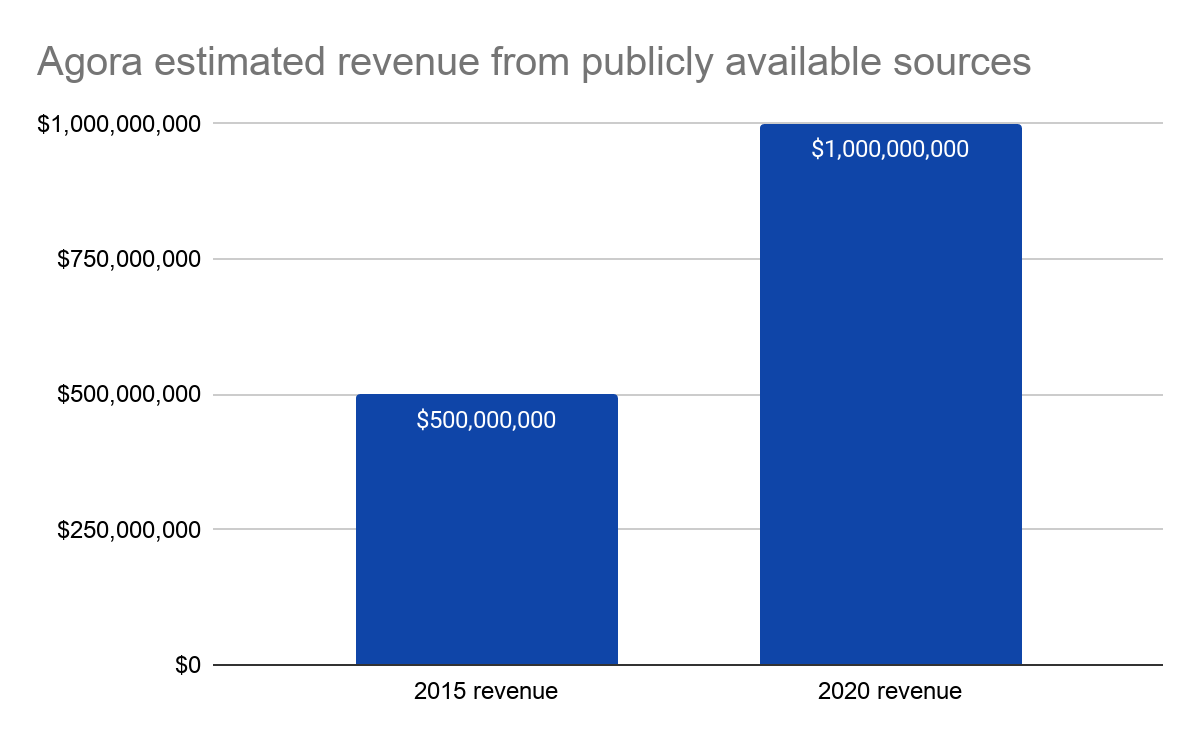Click the '2020 revenue' axis label
Screen dimensions: 1200x742
[890, 691]
